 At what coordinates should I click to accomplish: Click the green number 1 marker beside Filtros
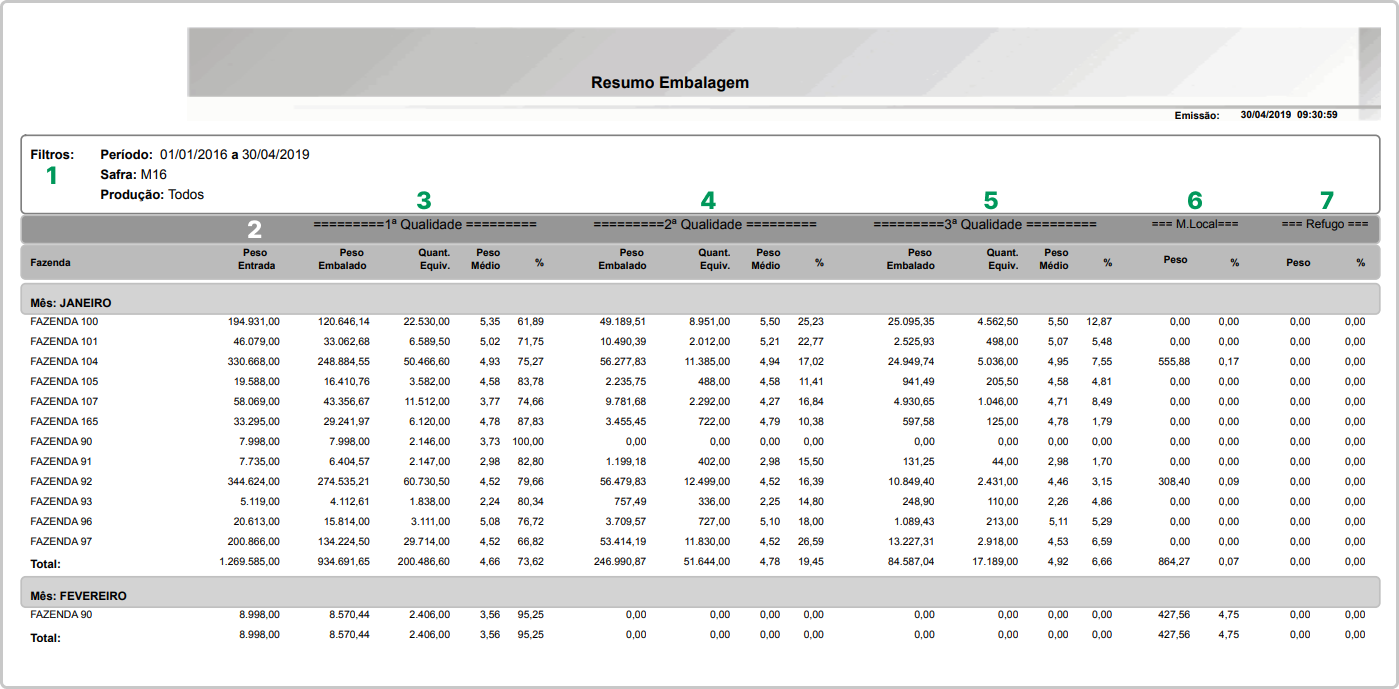[x=51, y=176]
